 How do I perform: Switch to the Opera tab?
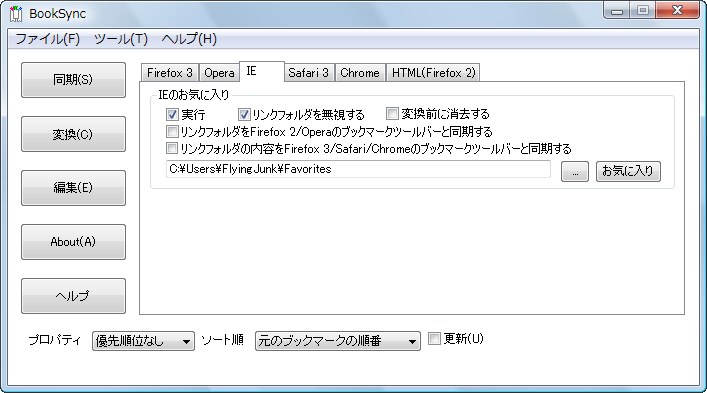coord(219,73)
